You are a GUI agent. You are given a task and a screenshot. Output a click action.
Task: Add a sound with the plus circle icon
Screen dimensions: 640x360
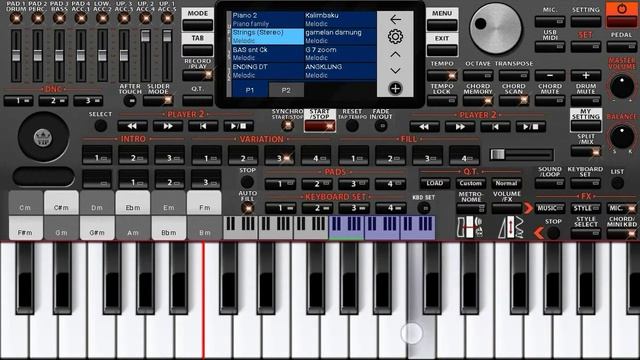[395, 88]
